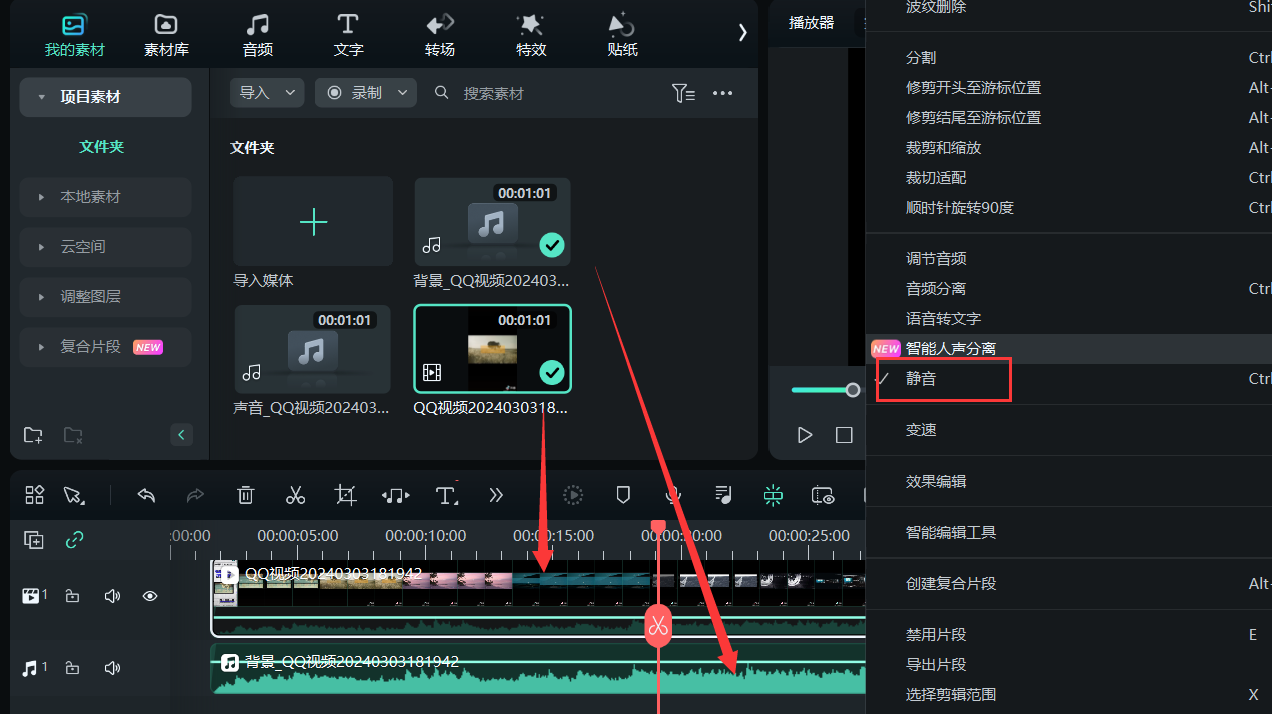Click the delete clip trash icon
Image resolution: width=1272 pixels, height=714 pixels.
click(245, 495)
